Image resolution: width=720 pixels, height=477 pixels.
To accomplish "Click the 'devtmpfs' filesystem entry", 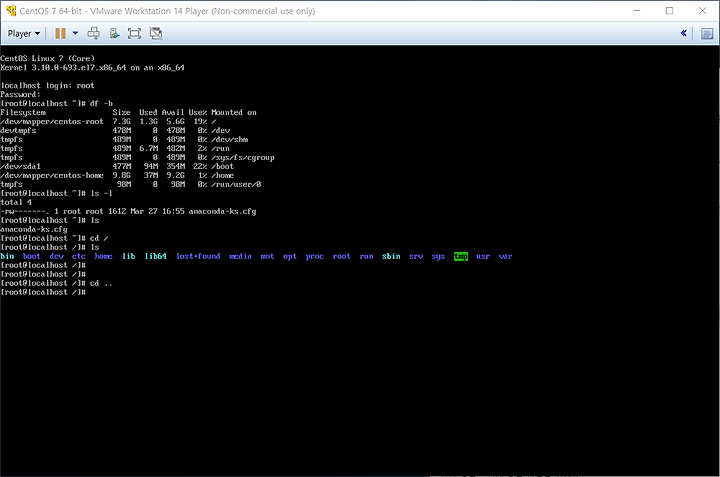I will (18, 130).
